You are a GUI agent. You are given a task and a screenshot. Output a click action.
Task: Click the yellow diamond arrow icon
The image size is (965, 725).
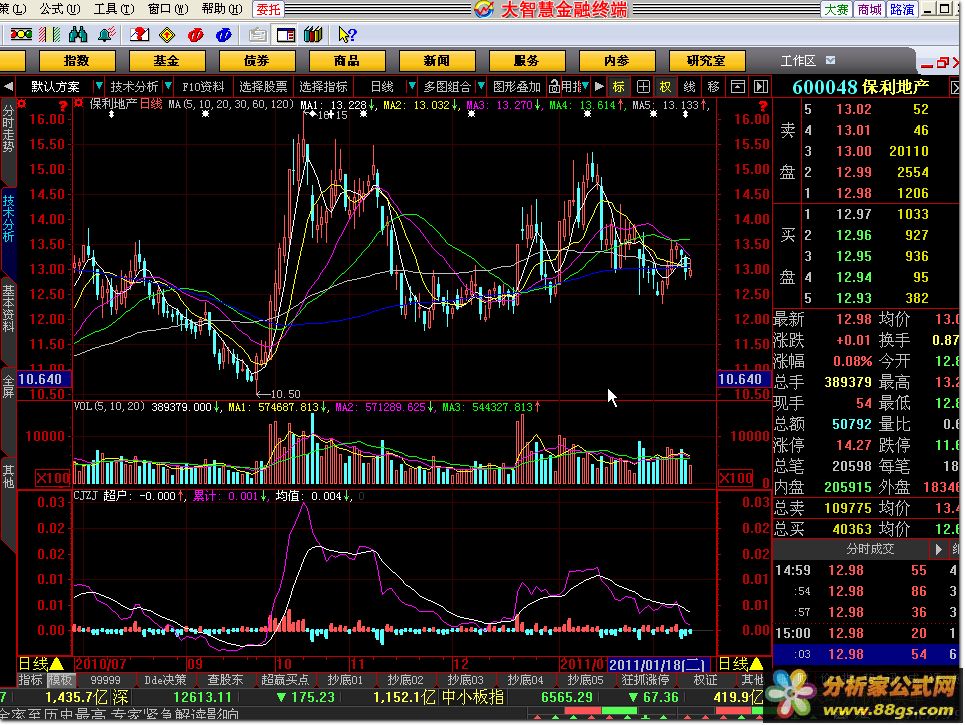pos(167,35)
